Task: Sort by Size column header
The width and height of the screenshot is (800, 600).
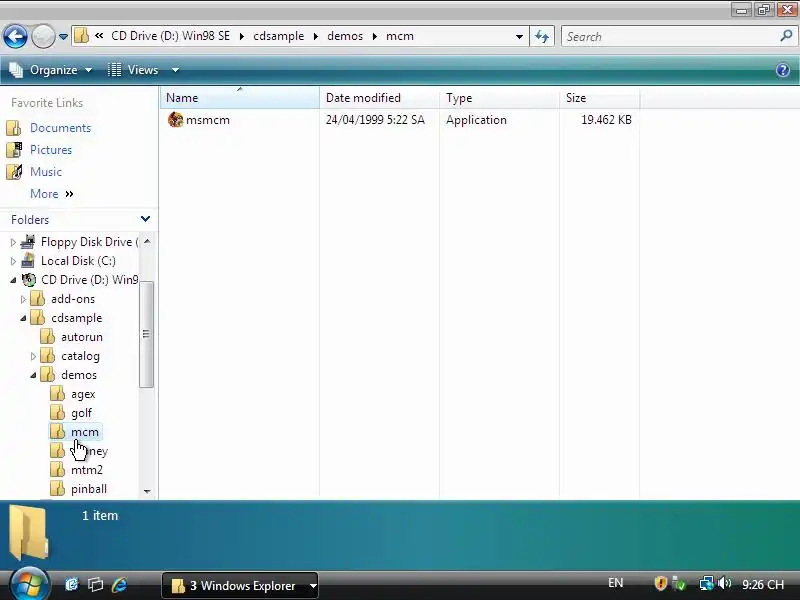Action: point(599,97)
